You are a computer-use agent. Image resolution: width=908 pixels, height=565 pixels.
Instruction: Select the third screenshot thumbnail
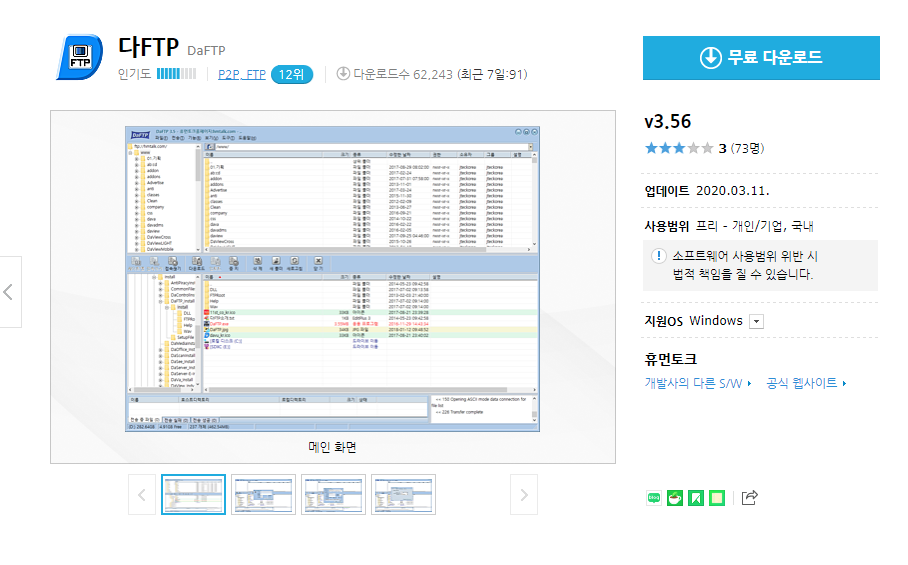pyautogui.click(x=334, y=494)
